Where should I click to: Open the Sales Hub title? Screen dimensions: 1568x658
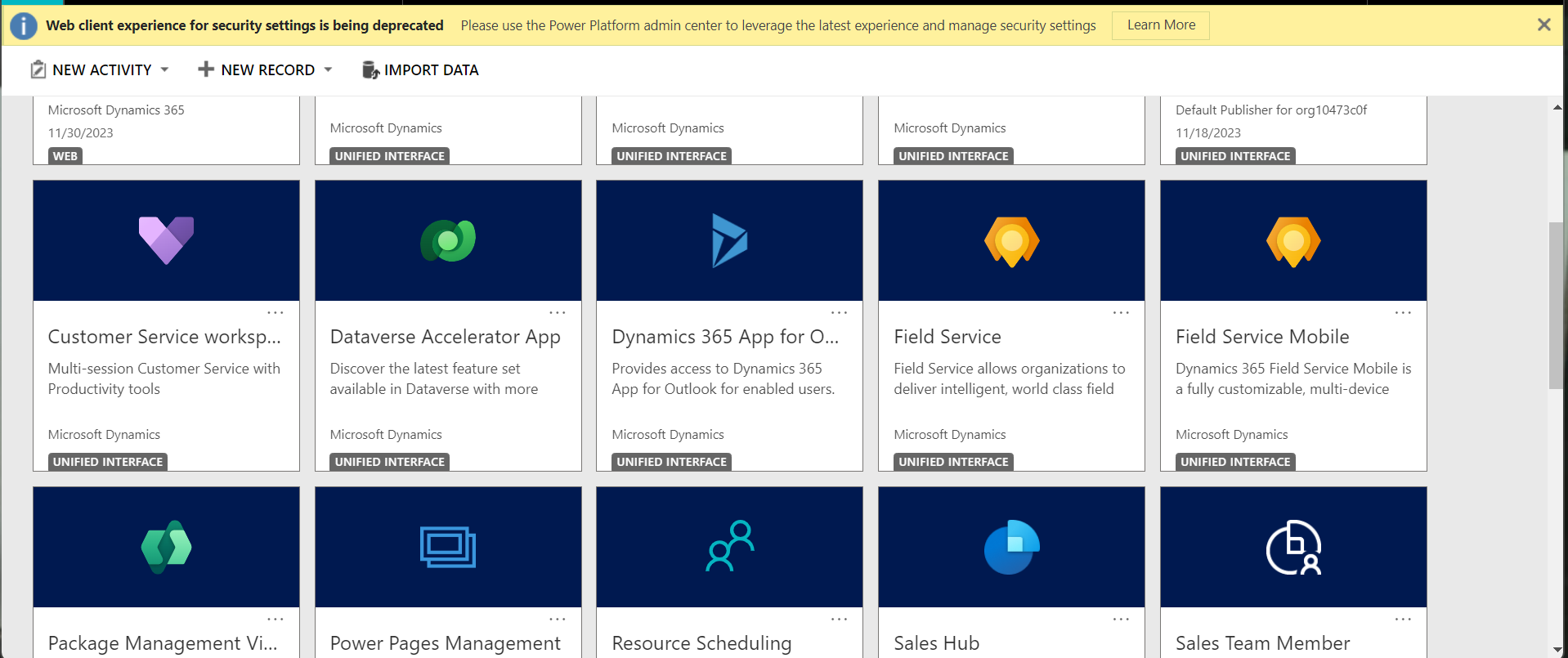click(937, 643)
